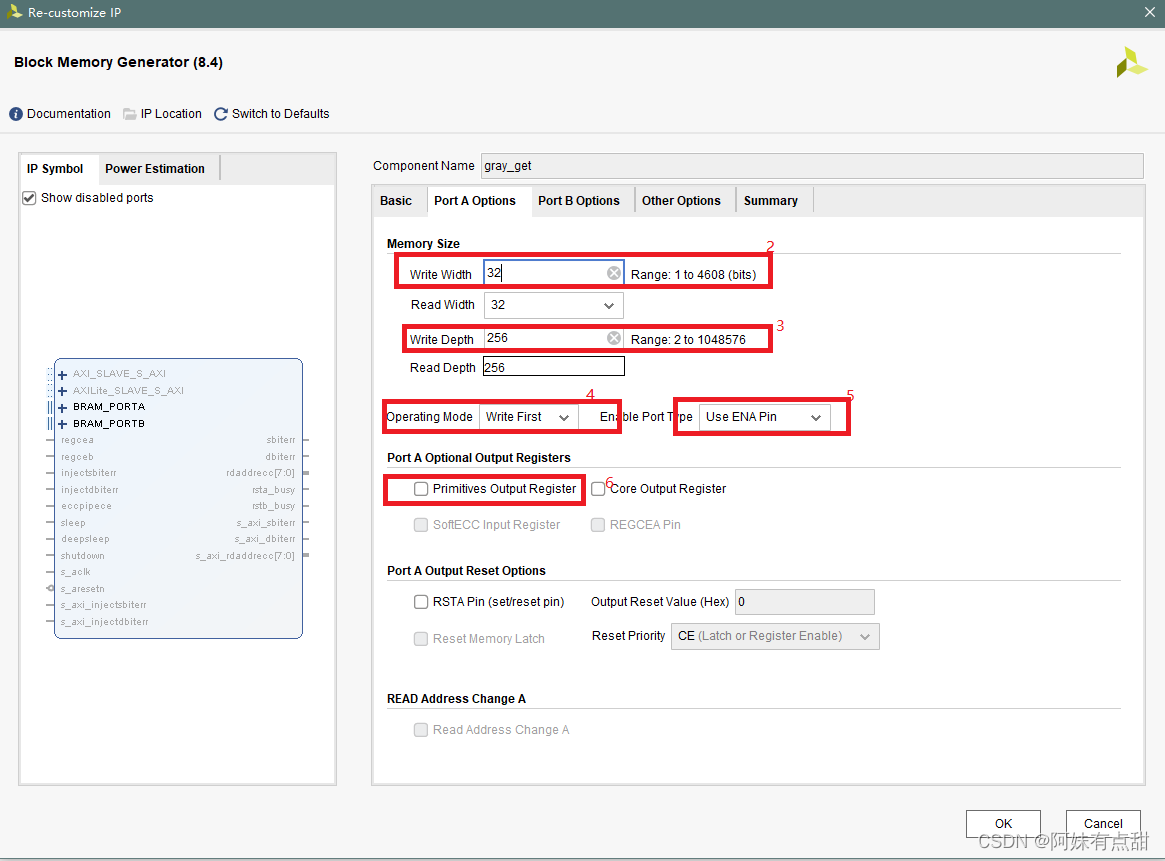
Task: Select the s_axi_rdaddrecc[7:0] port label
Action: click(x=245, y=556)
